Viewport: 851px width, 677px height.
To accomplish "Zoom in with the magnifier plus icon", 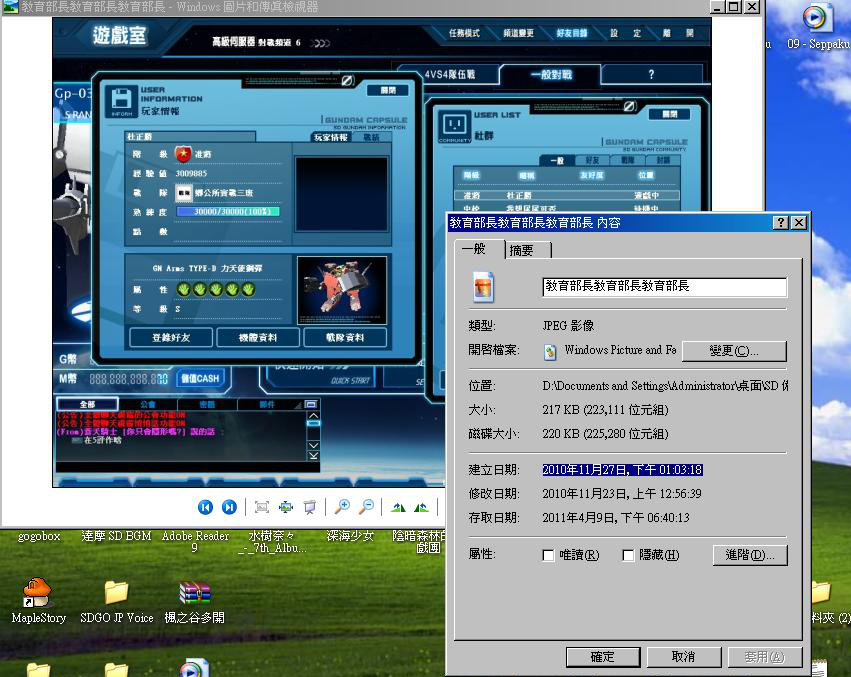I will click(x=342, y=507).
